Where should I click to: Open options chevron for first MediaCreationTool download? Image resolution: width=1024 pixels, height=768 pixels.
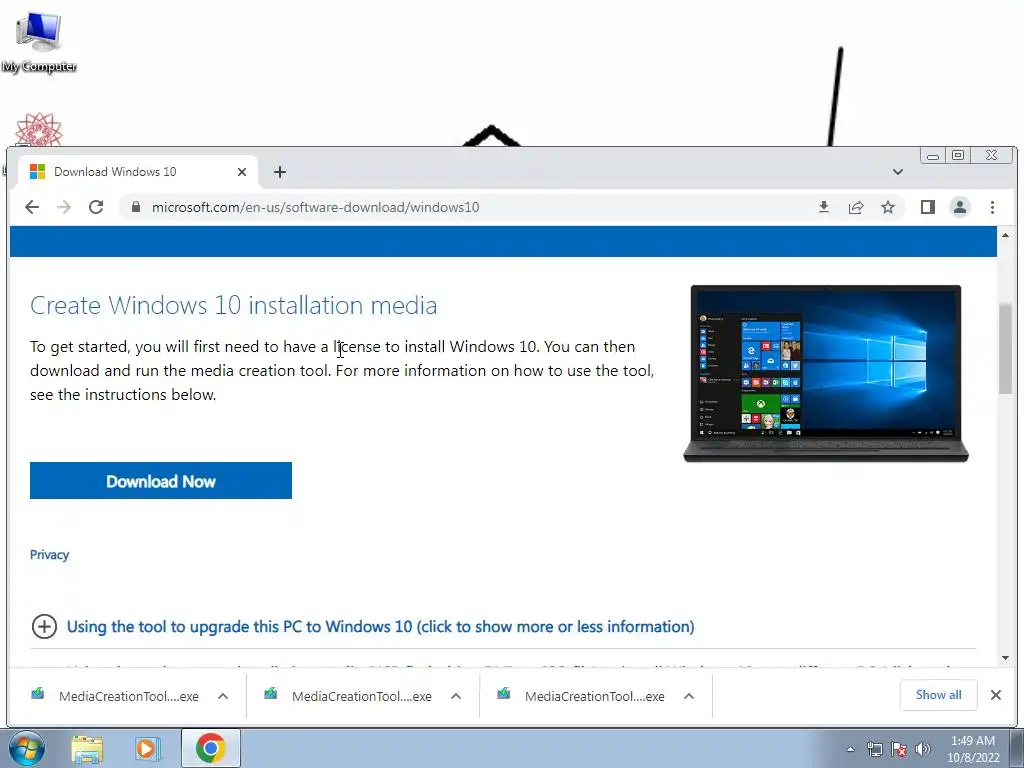tap(223, 696)
